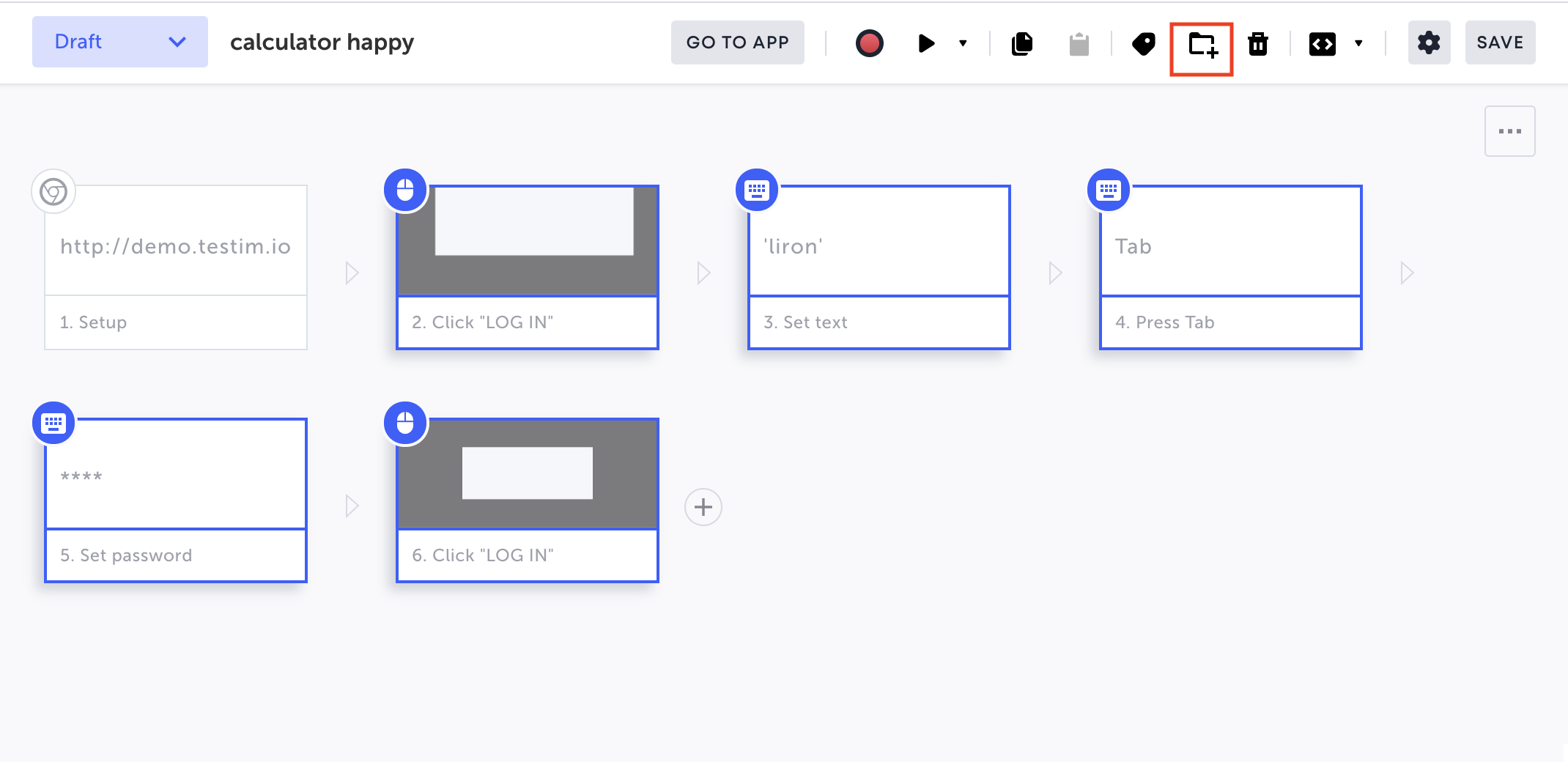Click the arrow between Setup and step 2
The image size is (1568, 762).
coord(352,273)
